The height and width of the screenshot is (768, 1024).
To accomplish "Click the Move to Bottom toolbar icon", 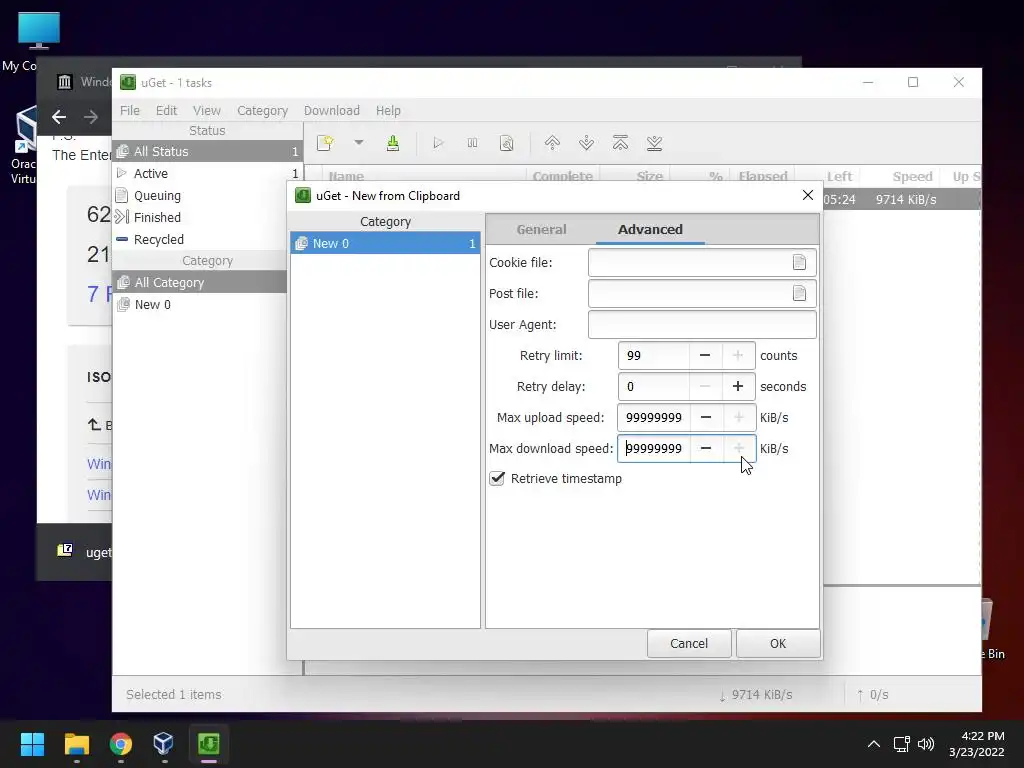I will [654, 143].
